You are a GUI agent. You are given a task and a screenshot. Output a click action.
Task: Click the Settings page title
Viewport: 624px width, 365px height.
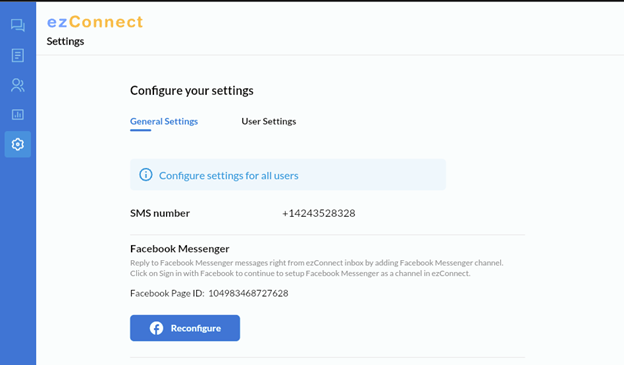click(65, 41)
